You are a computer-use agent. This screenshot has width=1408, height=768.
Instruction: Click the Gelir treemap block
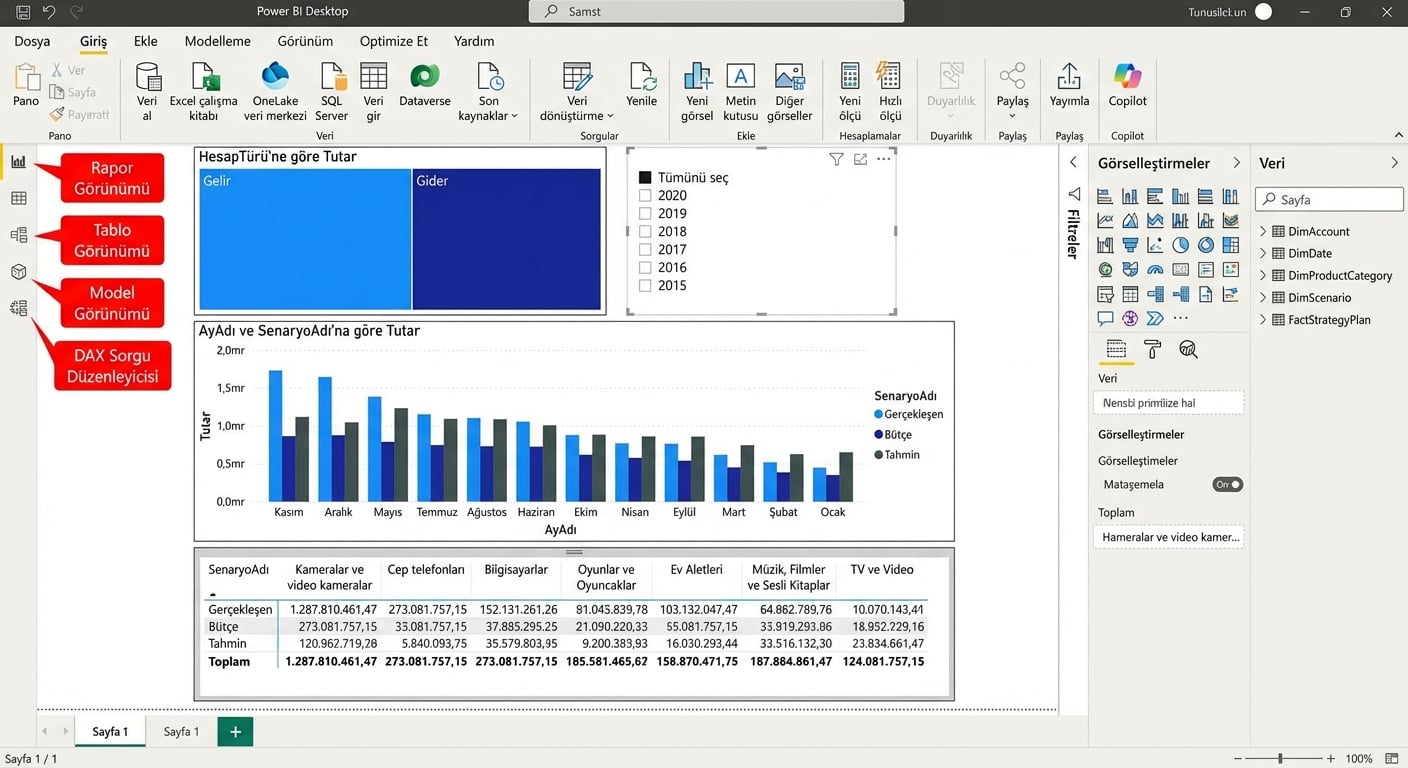[305, 239]
